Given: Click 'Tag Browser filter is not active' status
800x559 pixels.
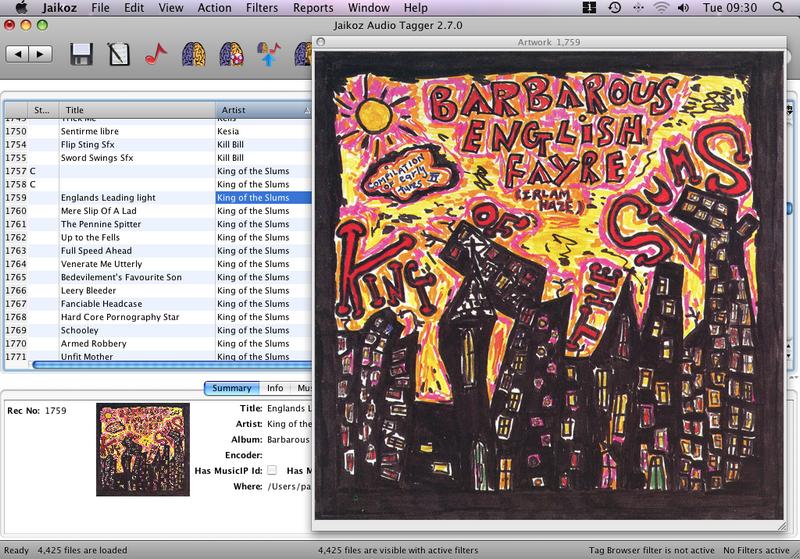Looking at the screenshot, I should (x=652, y=550).
